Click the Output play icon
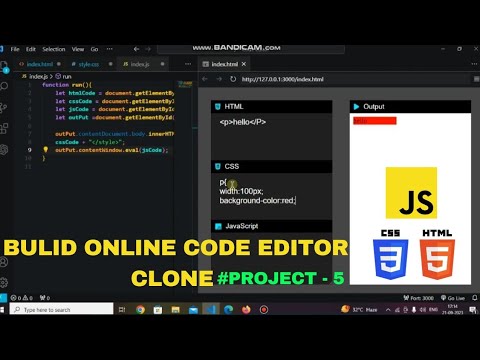Image resolution: width=480 pixels, height=360 pixels. pos(356,107)
